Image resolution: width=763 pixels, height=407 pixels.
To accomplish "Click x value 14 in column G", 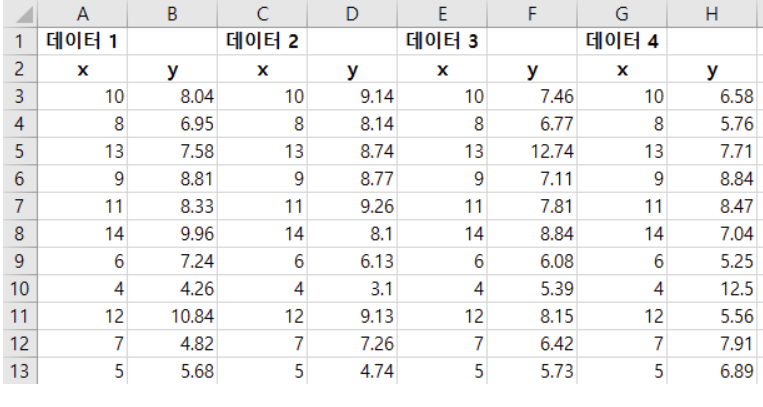I will pos(622,234).
